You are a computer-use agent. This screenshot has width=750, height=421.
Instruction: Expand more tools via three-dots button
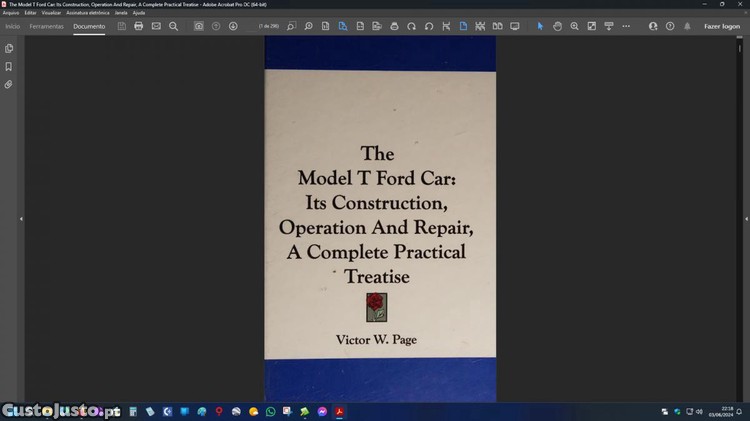(626, 26)
